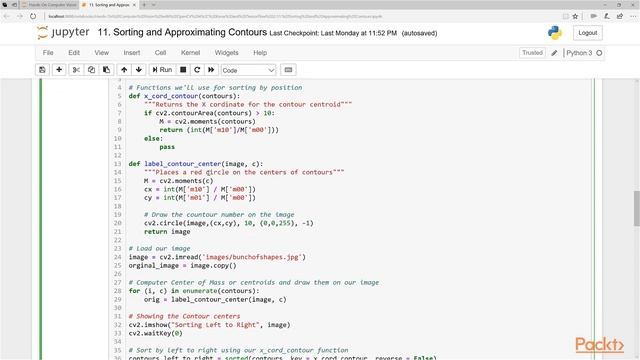
Task: Open the tab preview dropdown chevron
Action: tap(154, 5)
